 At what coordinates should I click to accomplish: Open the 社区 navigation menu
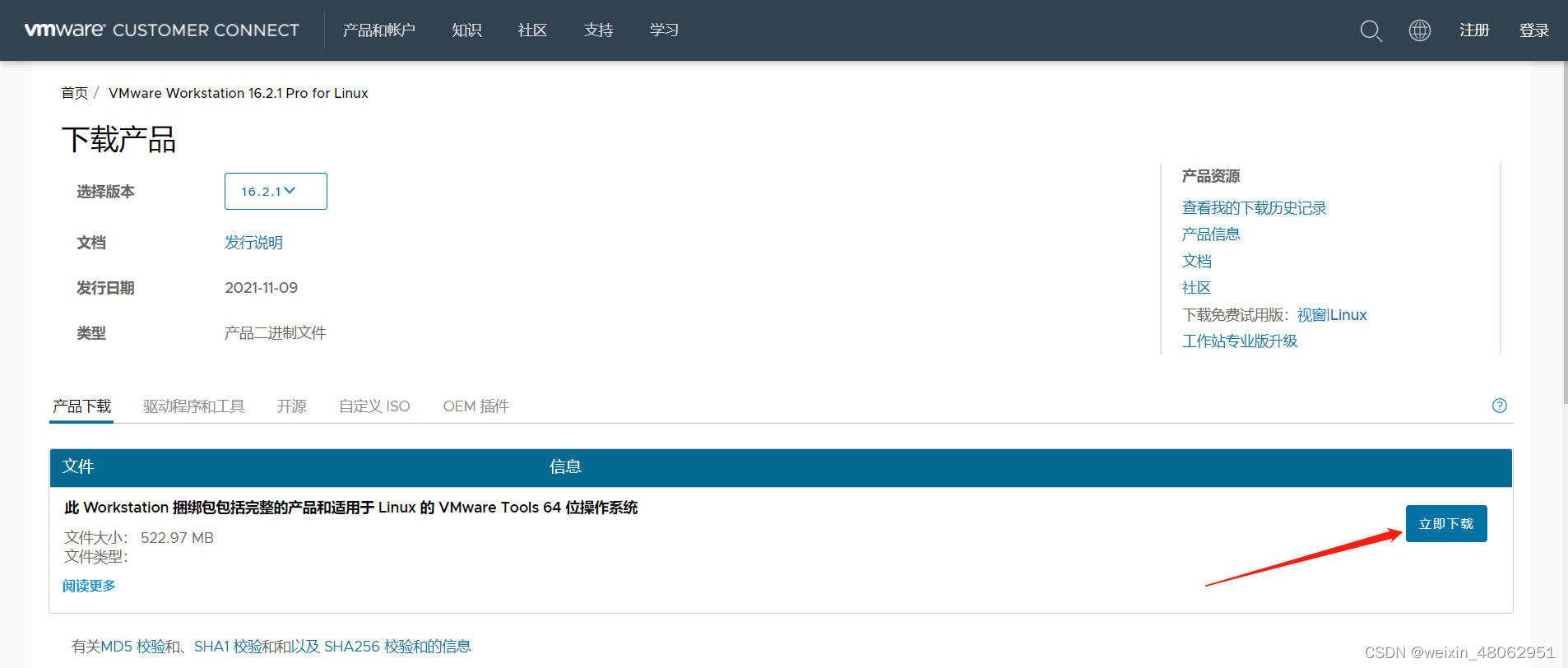[x=532, y=30]
